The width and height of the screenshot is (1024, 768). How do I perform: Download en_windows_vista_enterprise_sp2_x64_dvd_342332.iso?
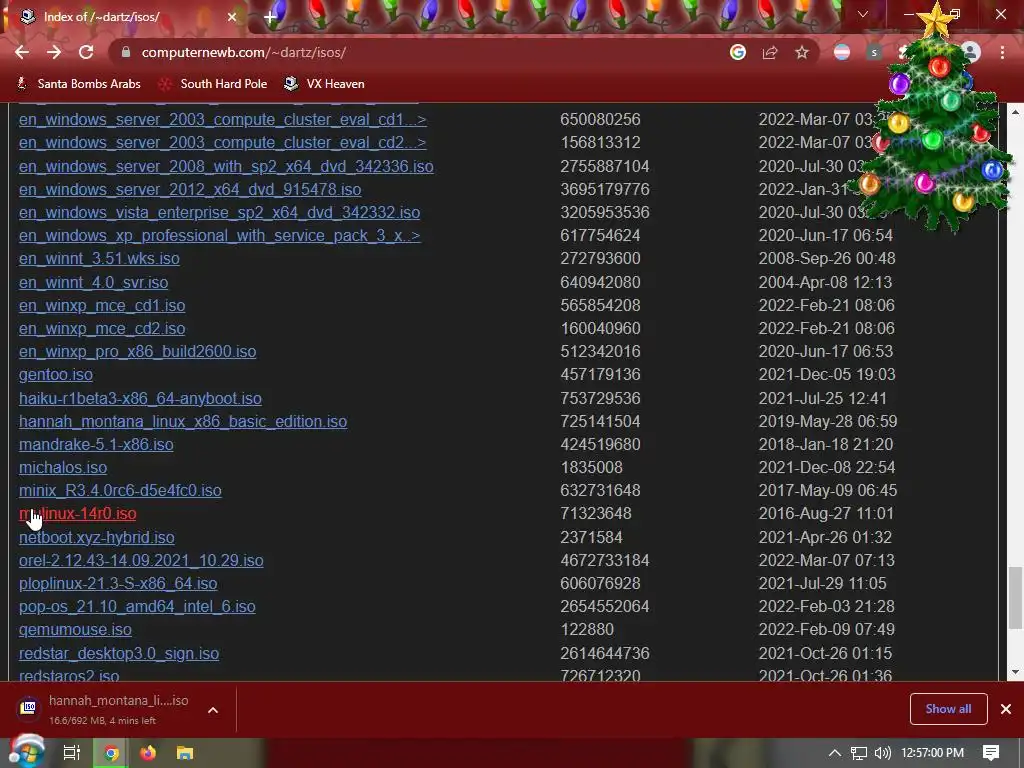click(219, 212)
